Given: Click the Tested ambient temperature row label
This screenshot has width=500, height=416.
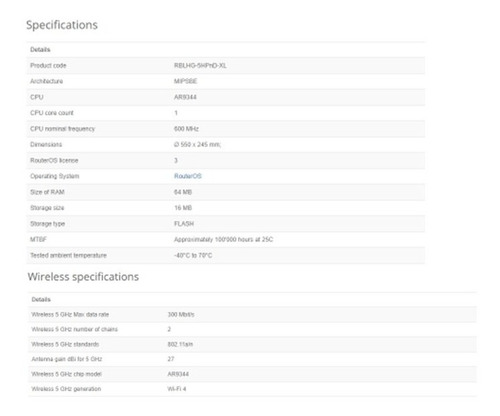Looking at the screenshot, I should 68,255.
